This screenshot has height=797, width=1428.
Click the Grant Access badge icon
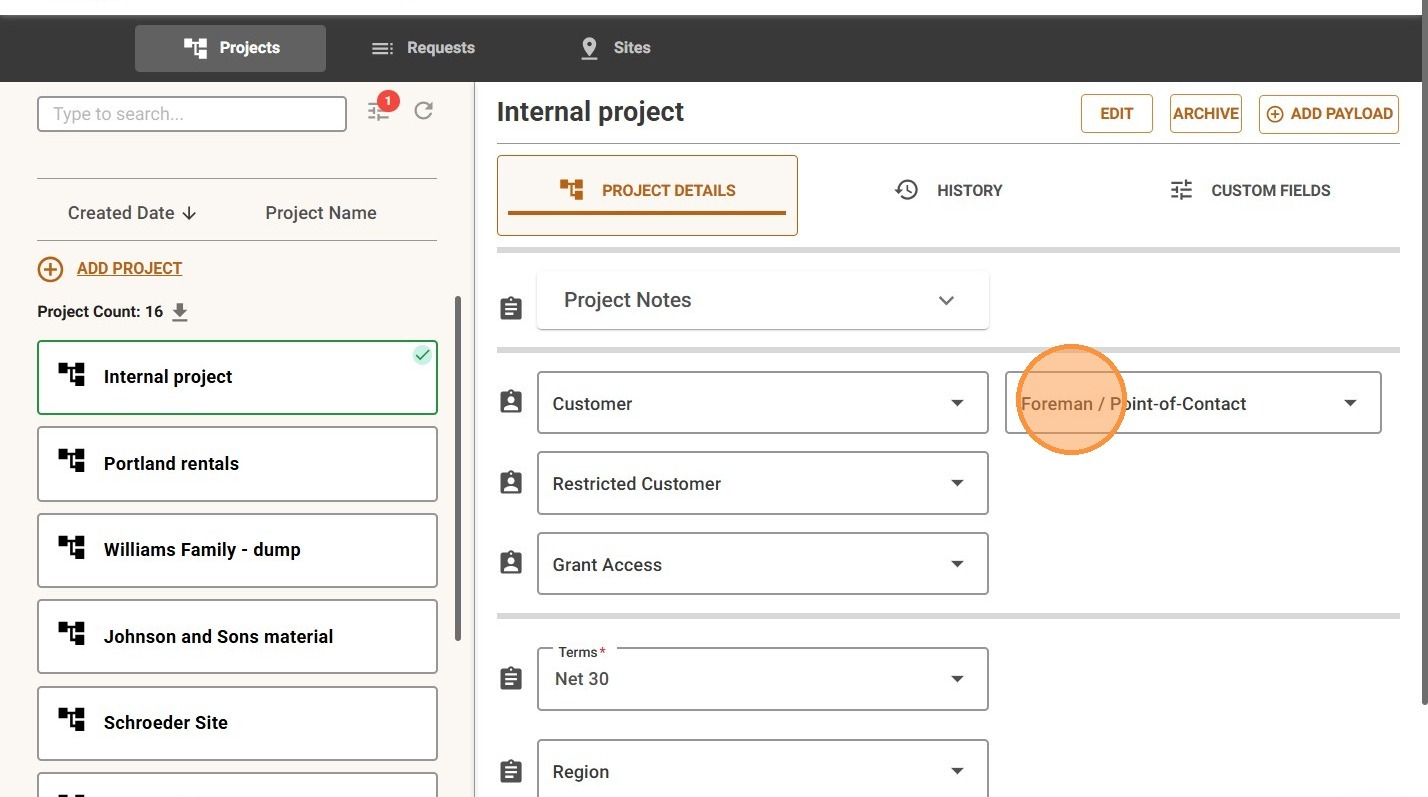coord(511,563)
